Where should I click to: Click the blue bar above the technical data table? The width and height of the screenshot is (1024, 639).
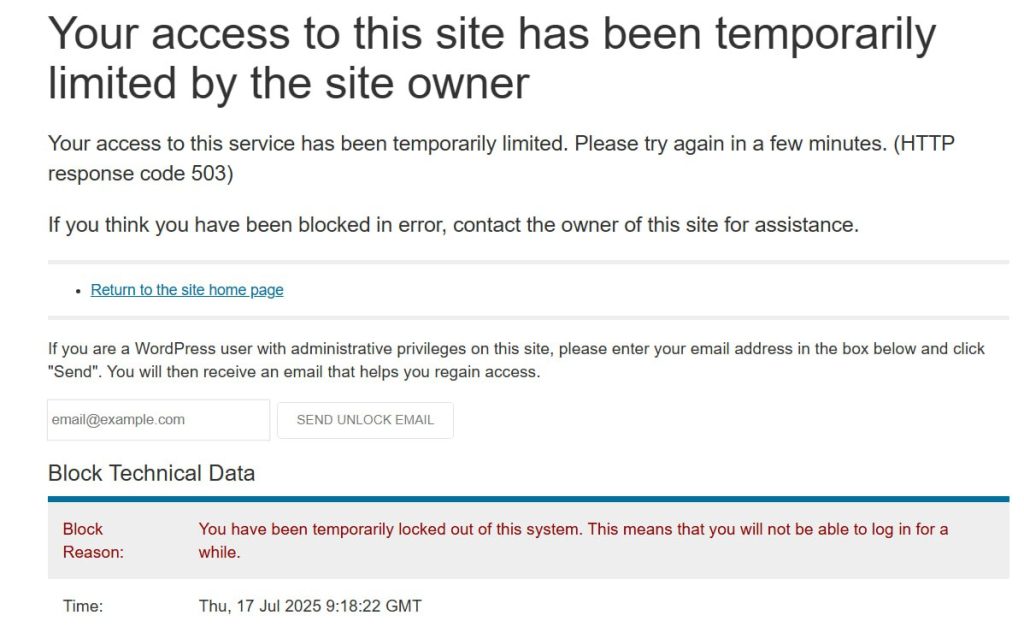tap(528, 499)
